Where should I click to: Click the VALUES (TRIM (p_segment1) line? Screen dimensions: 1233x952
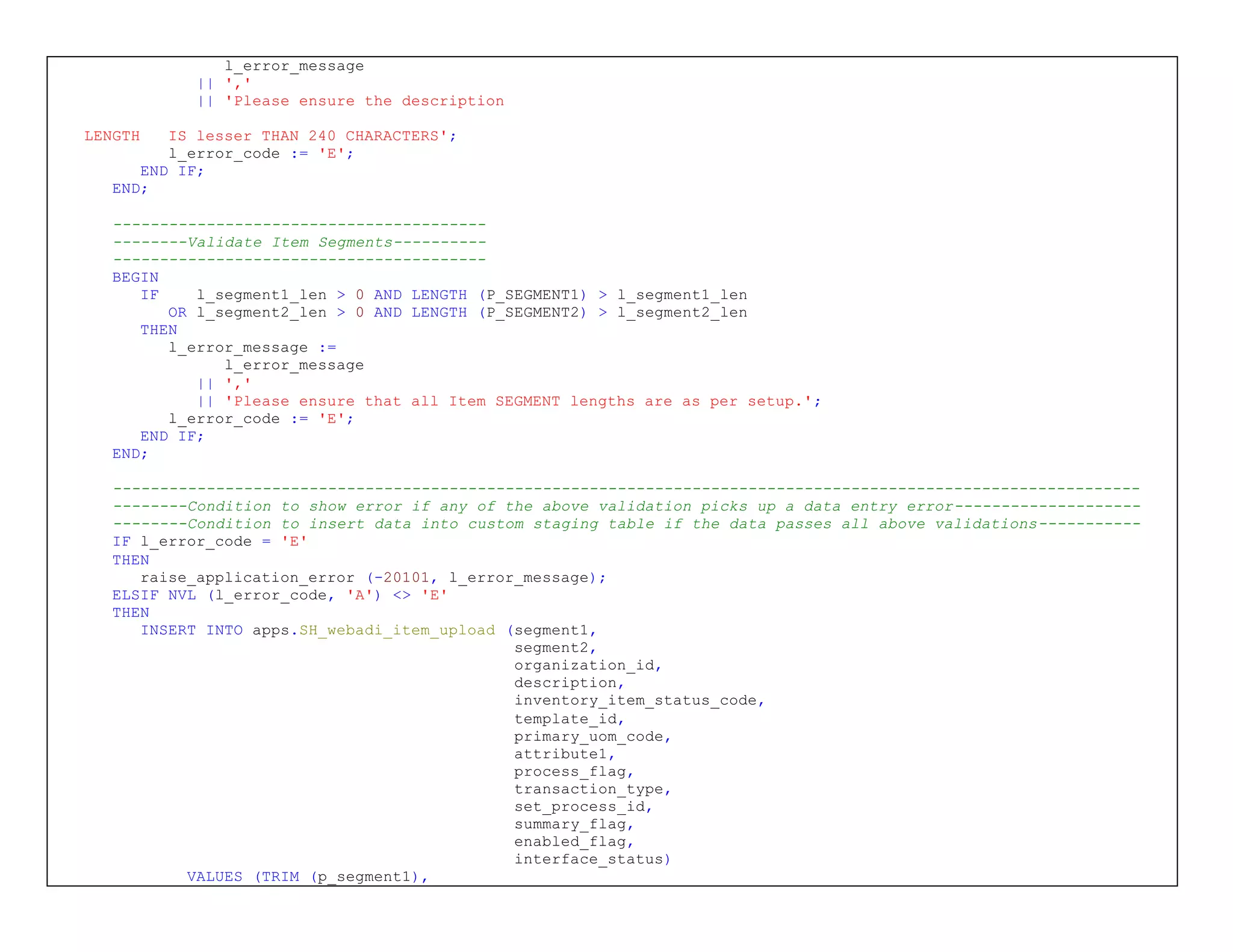tap(307, 877)
